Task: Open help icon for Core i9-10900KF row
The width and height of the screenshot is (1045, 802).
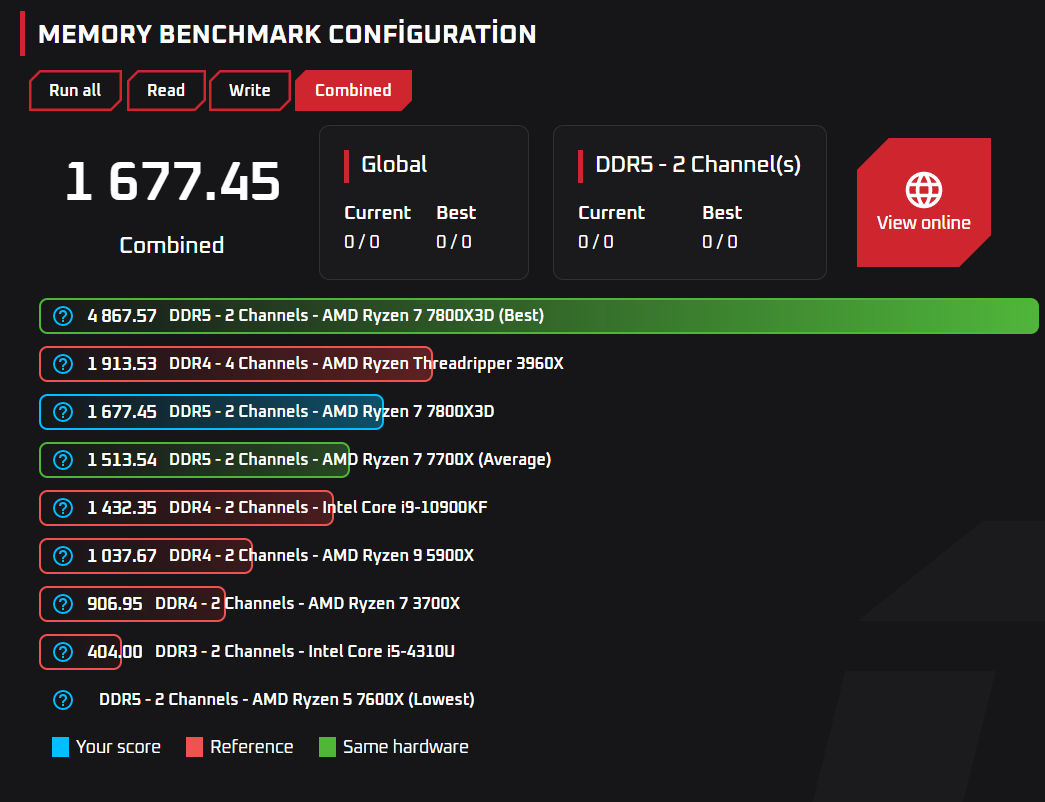Action: [x=63, y=508]
